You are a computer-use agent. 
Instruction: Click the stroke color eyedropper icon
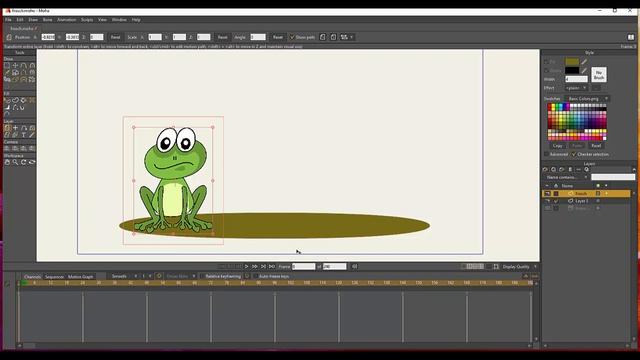(x=584, y=71)
